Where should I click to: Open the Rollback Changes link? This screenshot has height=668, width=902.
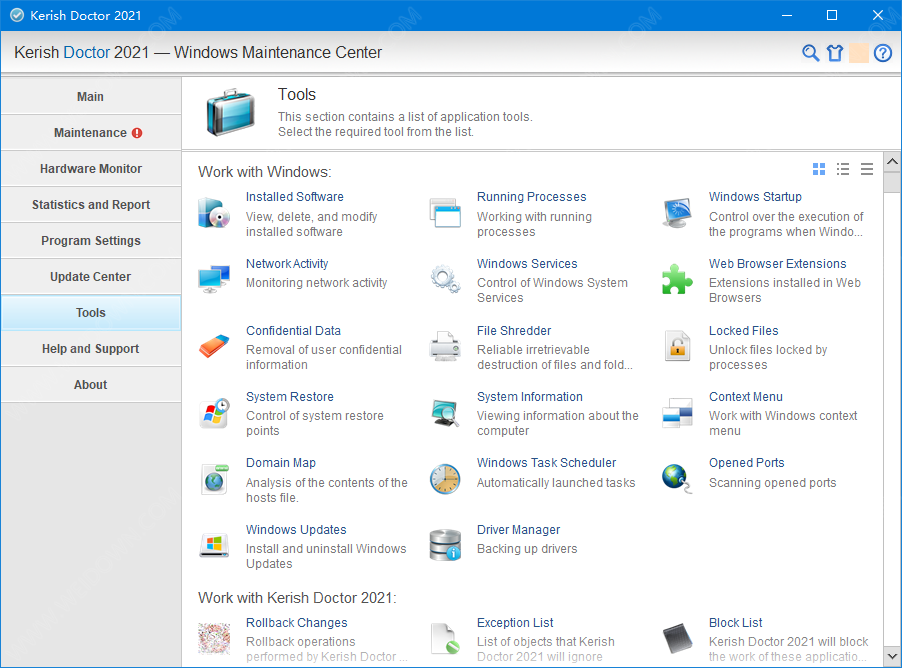(297, 623)
